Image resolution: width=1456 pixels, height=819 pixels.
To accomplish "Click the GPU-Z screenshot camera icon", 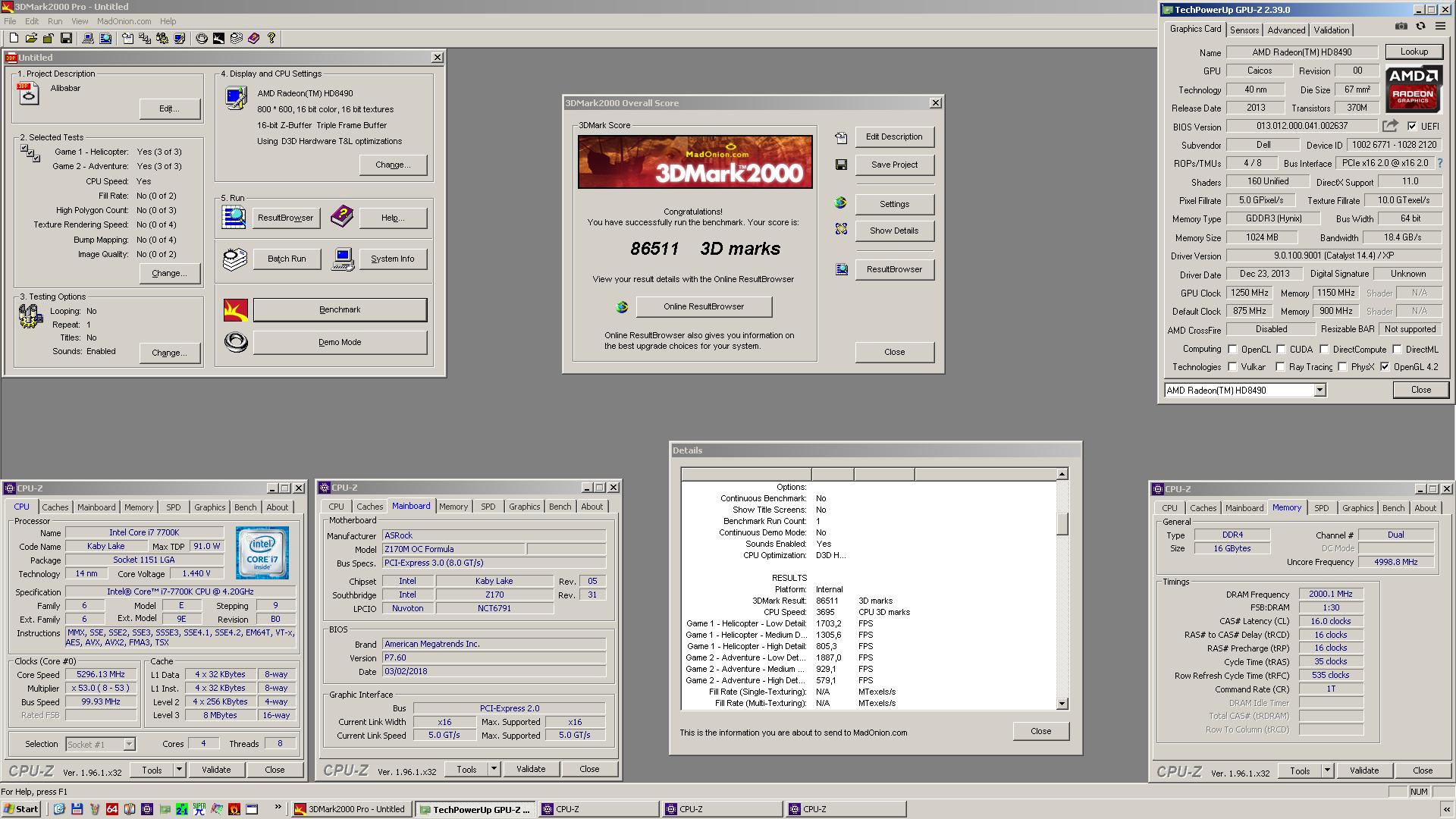I will [1401, 27].
